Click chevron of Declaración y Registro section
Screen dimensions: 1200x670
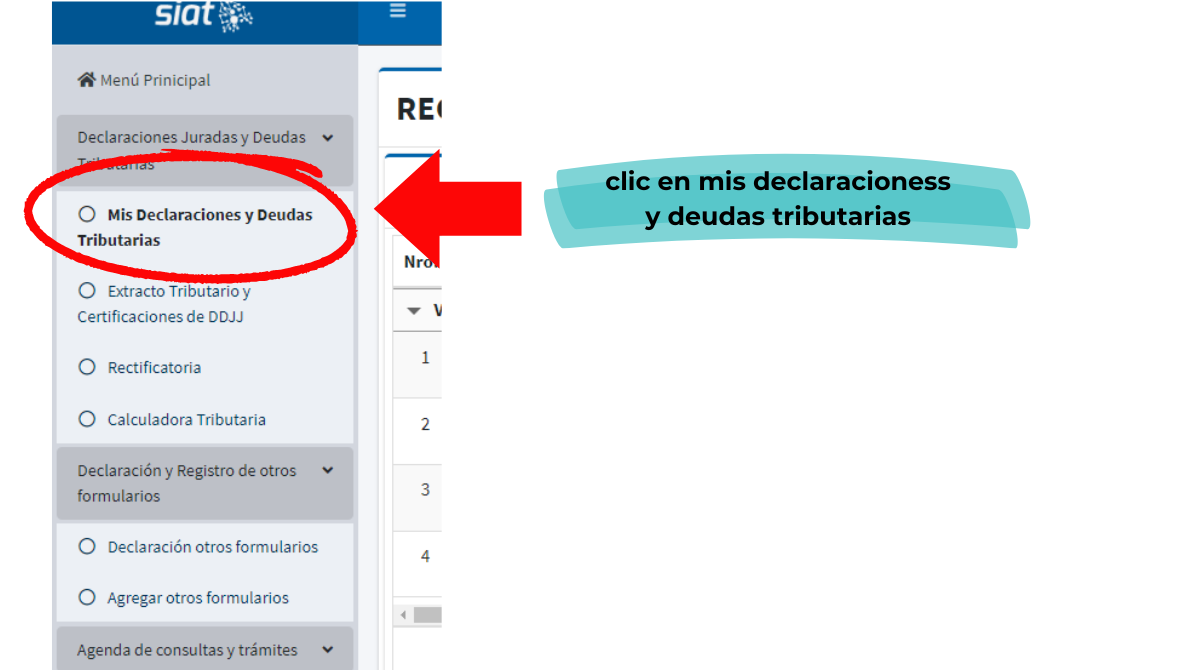[x=328, y=470]
